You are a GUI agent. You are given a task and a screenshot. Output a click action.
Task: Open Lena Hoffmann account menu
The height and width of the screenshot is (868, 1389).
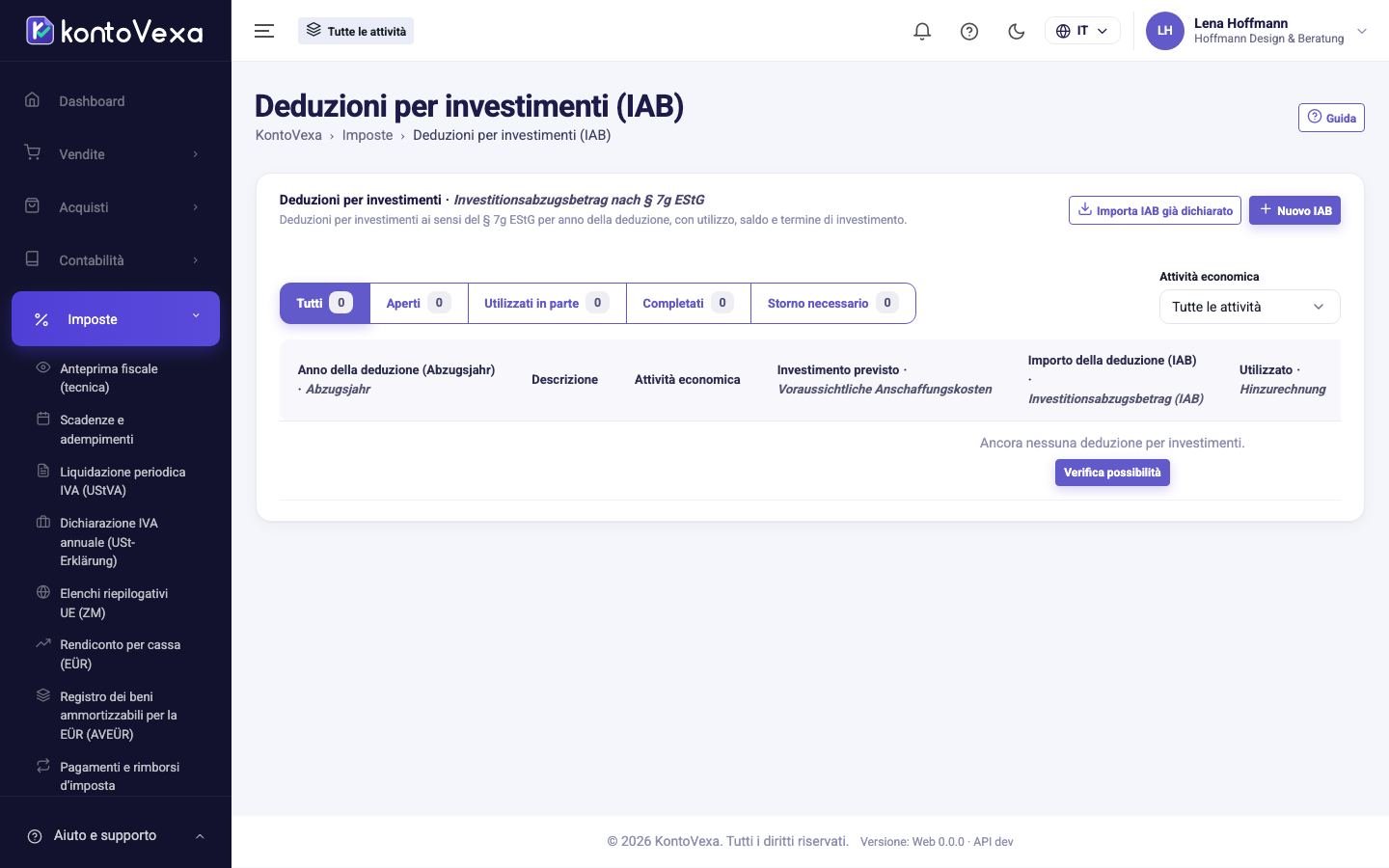(x=1256, y=31)
